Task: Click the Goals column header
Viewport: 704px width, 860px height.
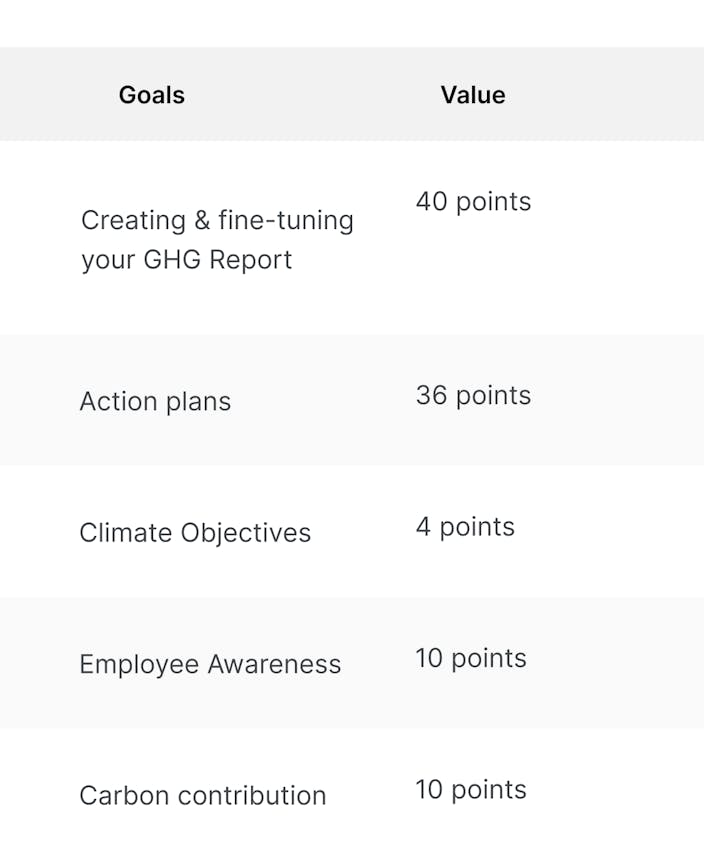Action: pyautogui.click(x=152, y=95)
